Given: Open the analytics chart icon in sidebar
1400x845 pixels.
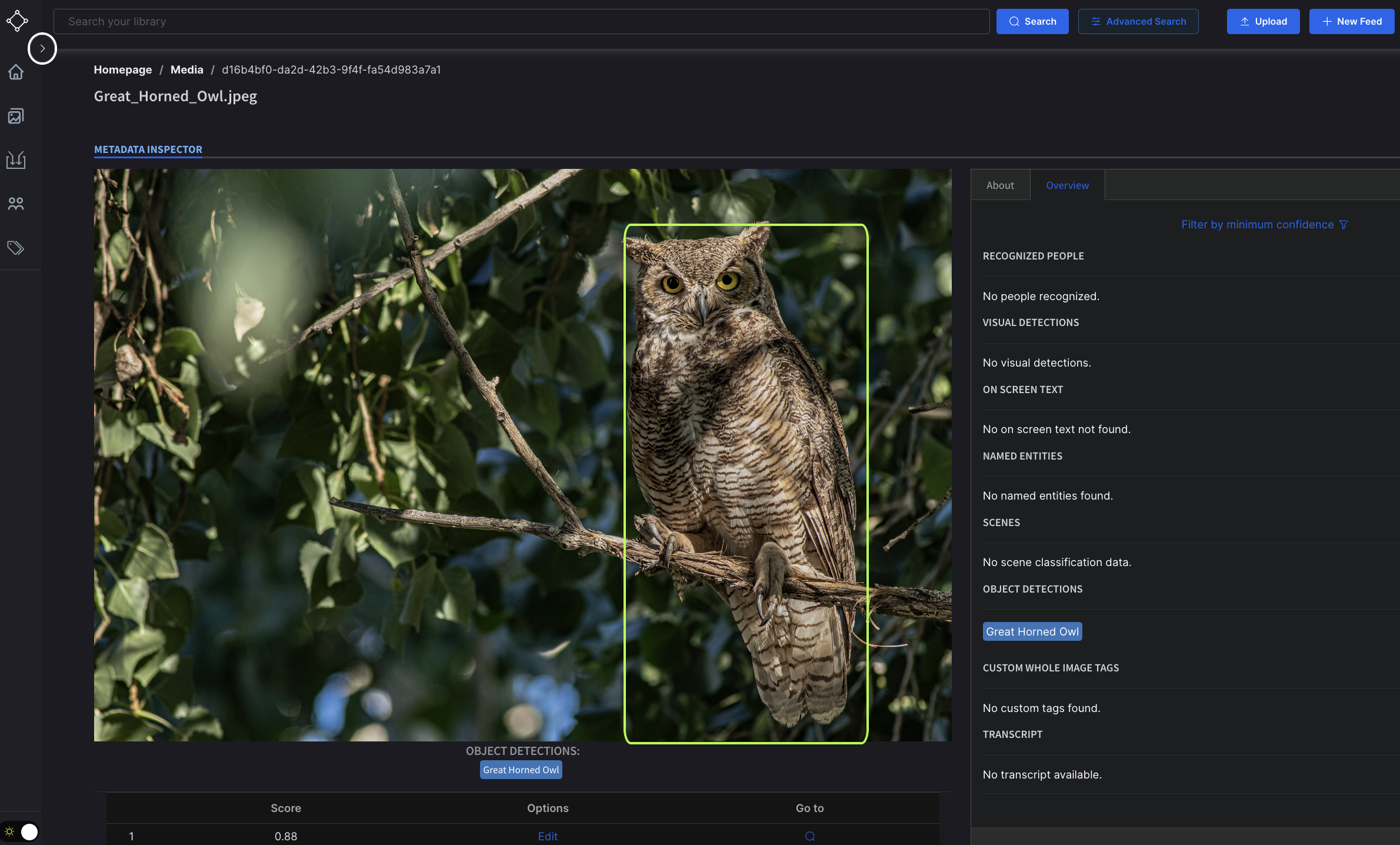Looking at the screenshot, I should pos(16,160).
